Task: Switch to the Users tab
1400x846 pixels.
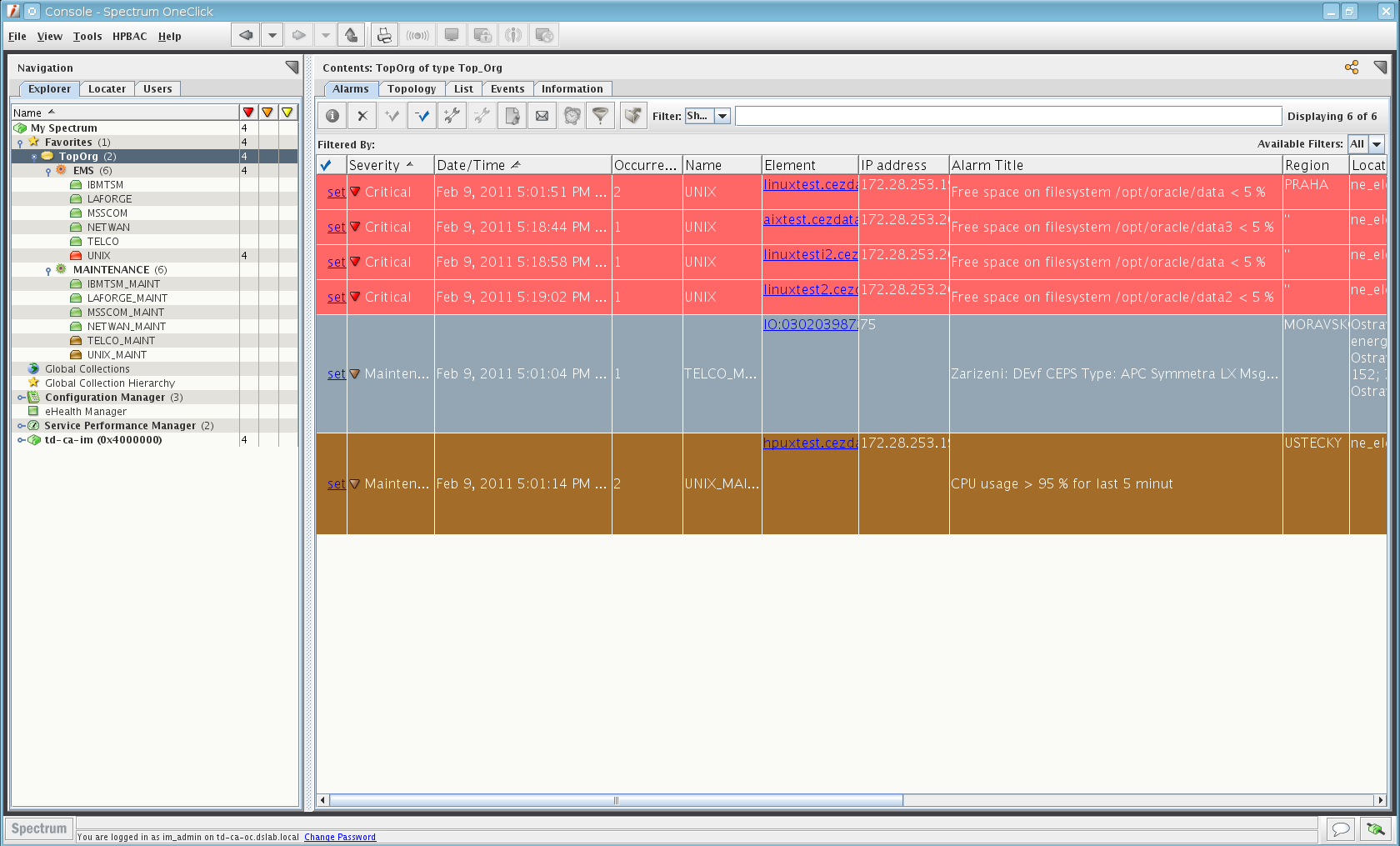Action: [157, 88]
